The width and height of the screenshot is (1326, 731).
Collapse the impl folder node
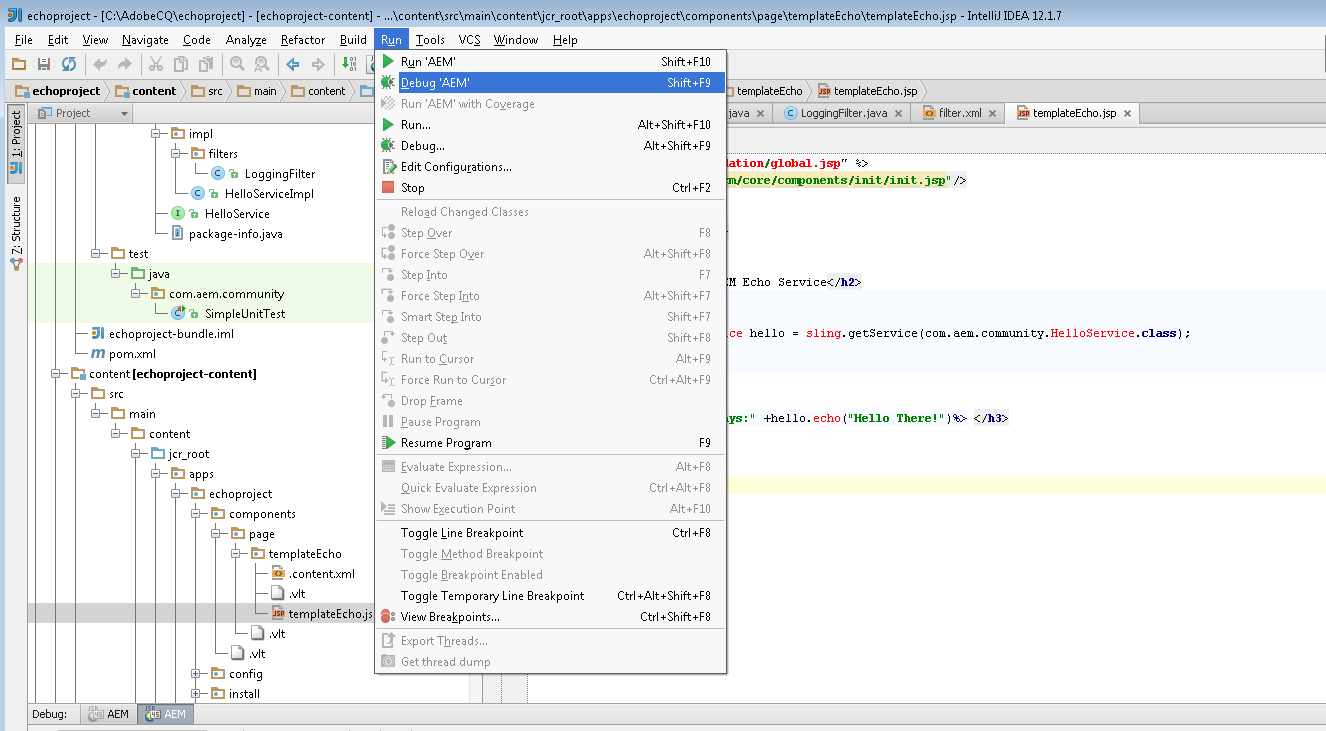(156, 134)
